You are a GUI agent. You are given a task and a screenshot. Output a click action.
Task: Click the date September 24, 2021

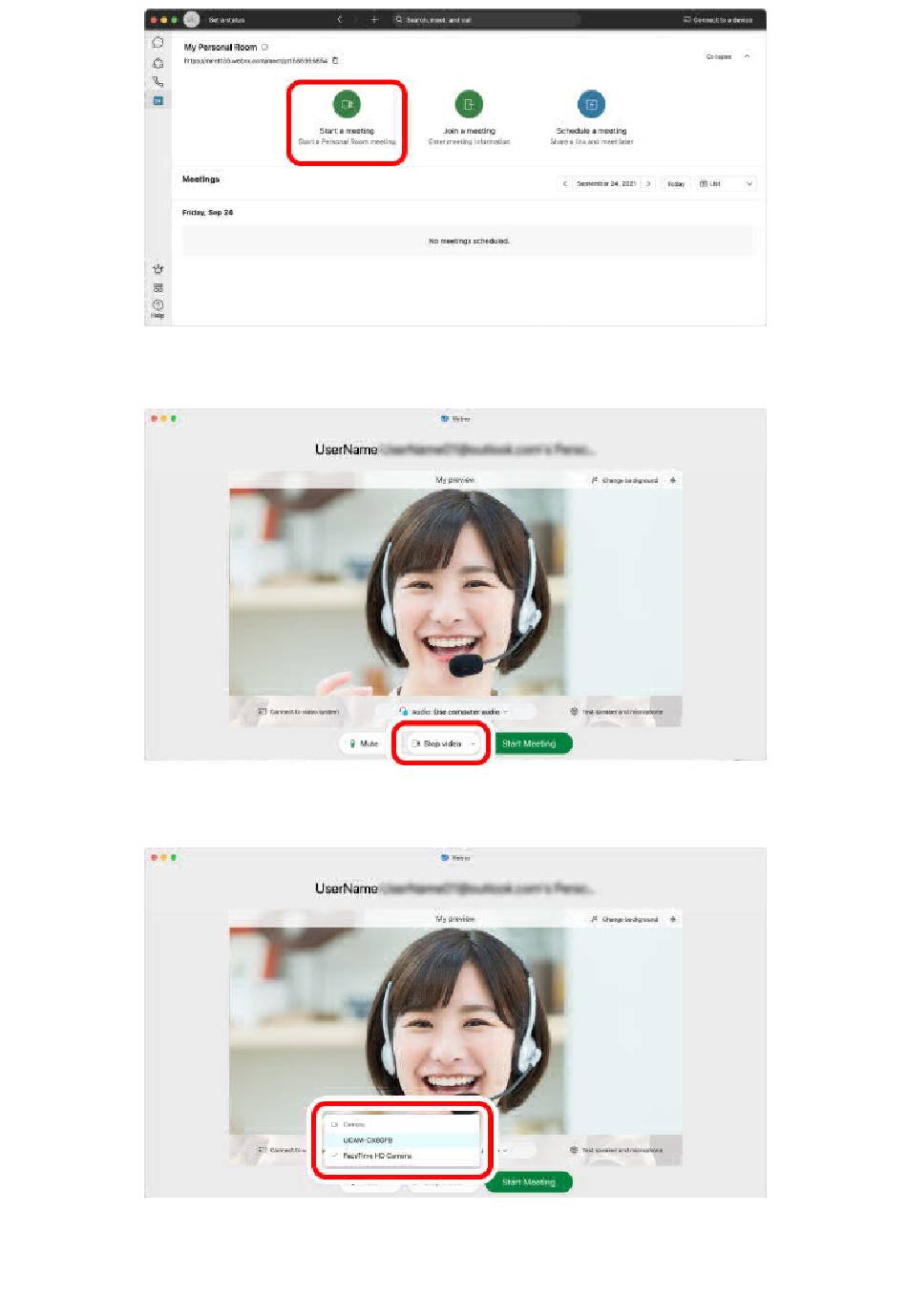pos(606,183)
